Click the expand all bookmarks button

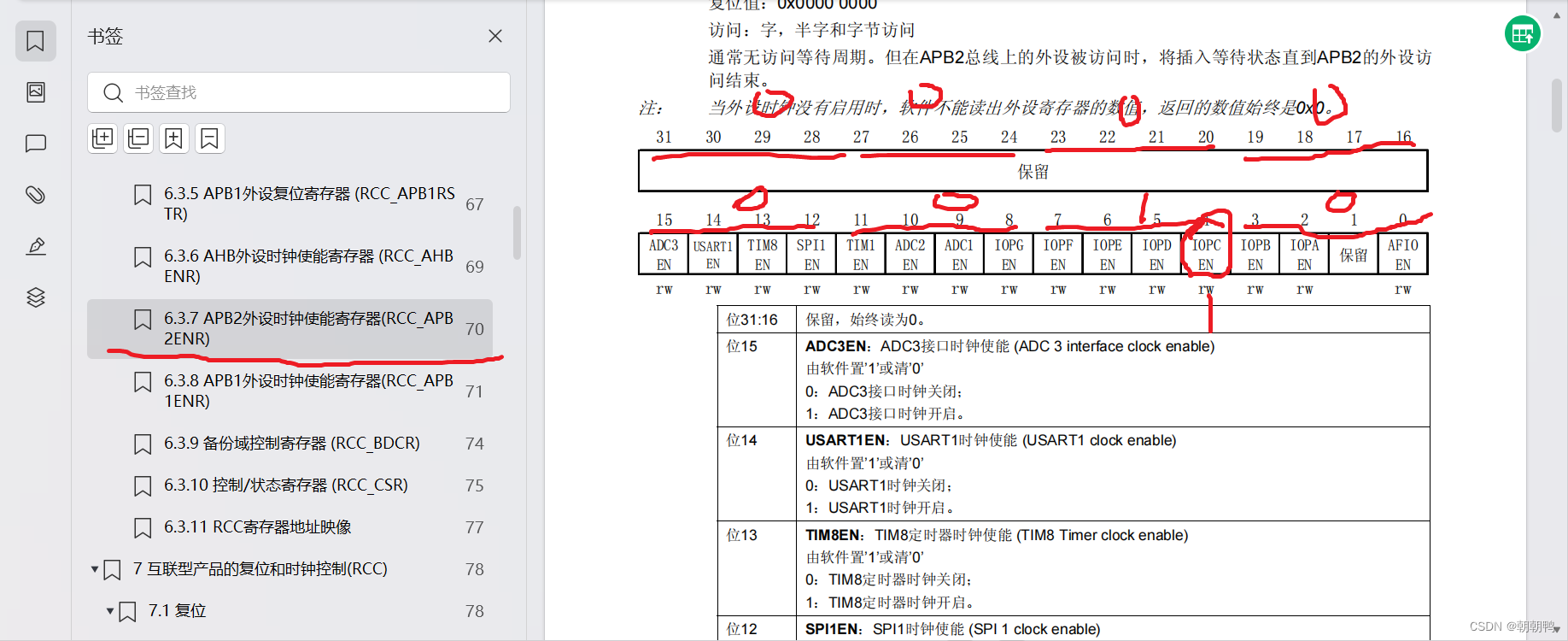coord(102,138)
